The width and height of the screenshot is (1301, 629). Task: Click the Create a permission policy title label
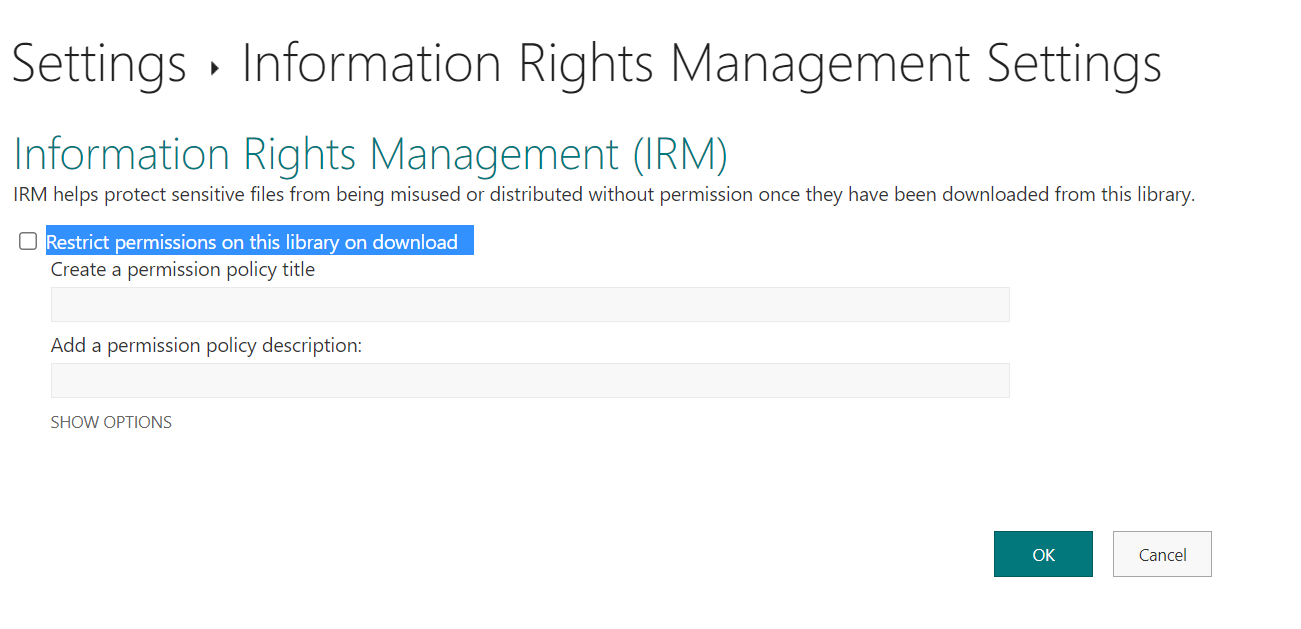[x=183, y=269]
